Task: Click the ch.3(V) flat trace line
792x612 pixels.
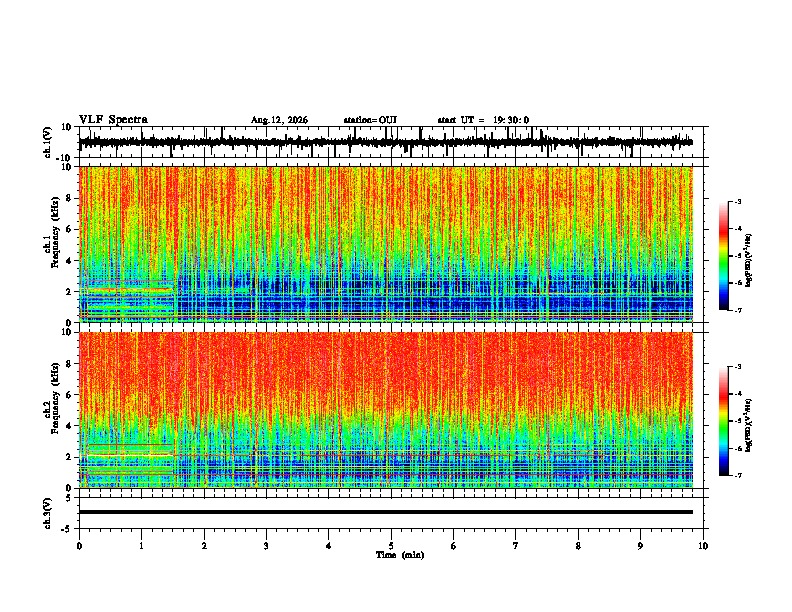Action: click(x=386, y=512)
